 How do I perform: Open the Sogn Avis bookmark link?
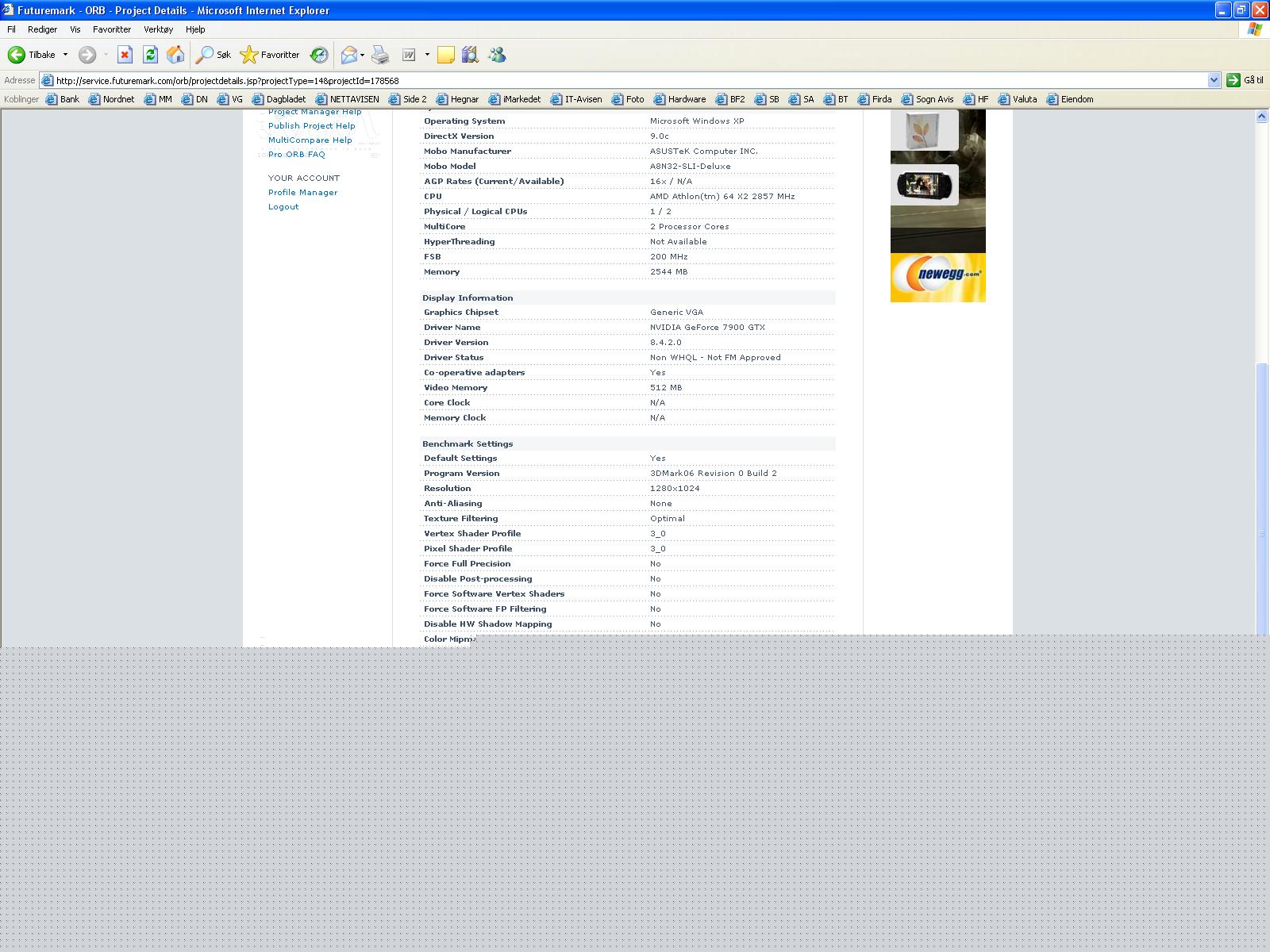click(x=927, y=99)
